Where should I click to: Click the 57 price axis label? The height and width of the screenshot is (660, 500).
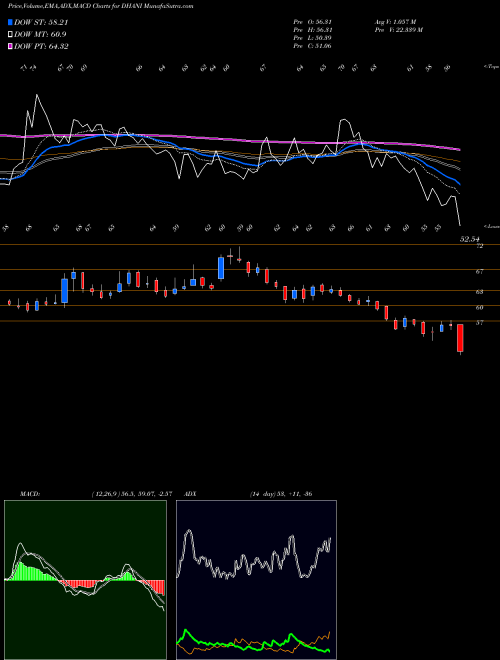tap(479, 323)
